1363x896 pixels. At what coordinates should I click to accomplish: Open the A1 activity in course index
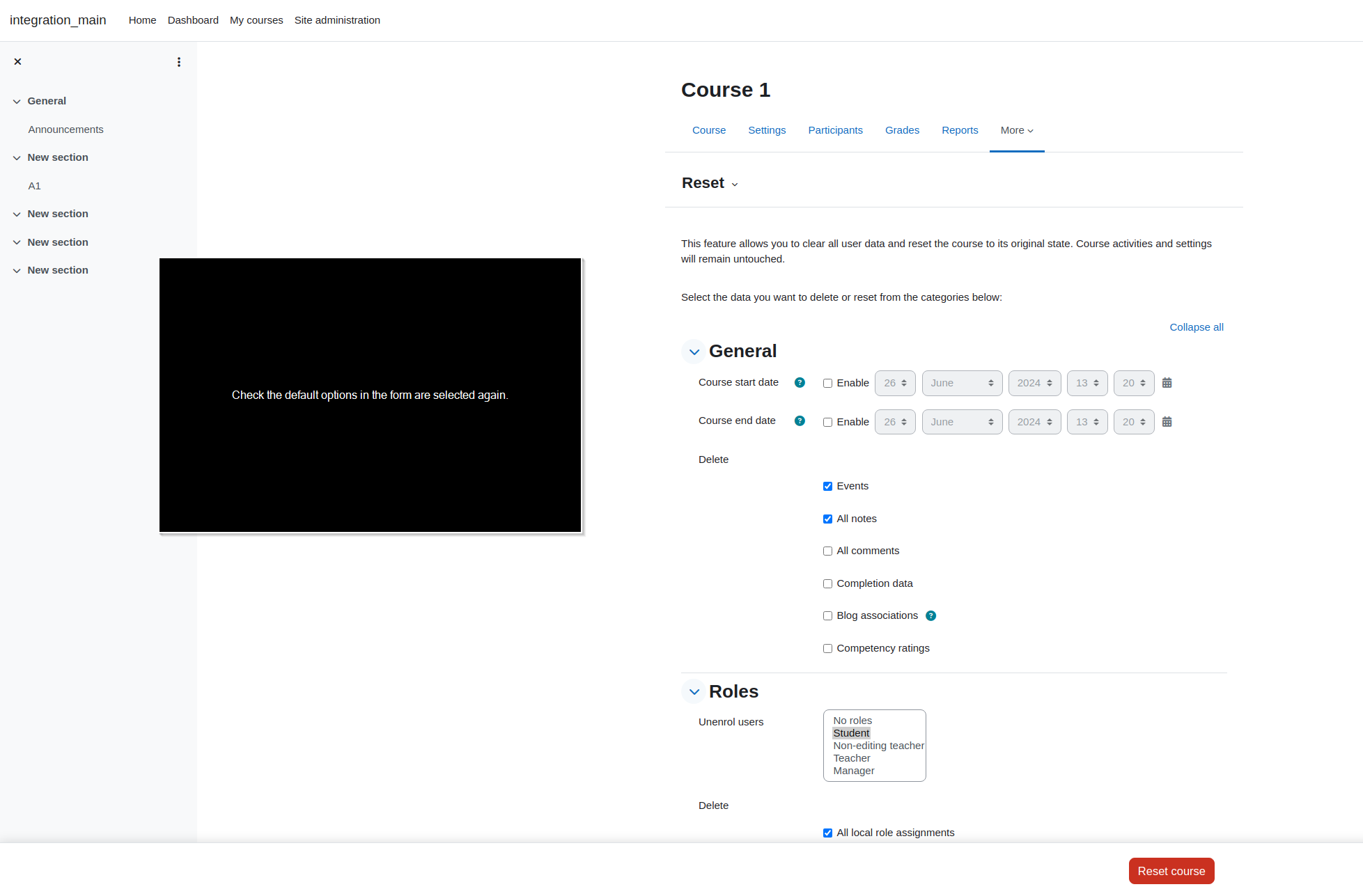[34, 186]
